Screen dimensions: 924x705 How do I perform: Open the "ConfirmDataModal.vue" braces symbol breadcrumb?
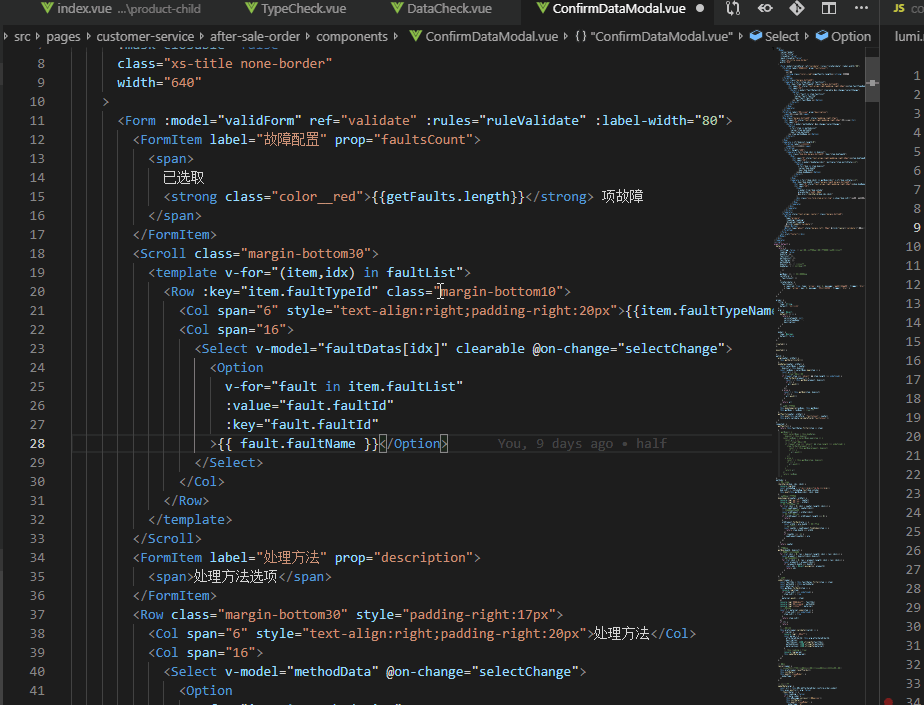point(654,37)
